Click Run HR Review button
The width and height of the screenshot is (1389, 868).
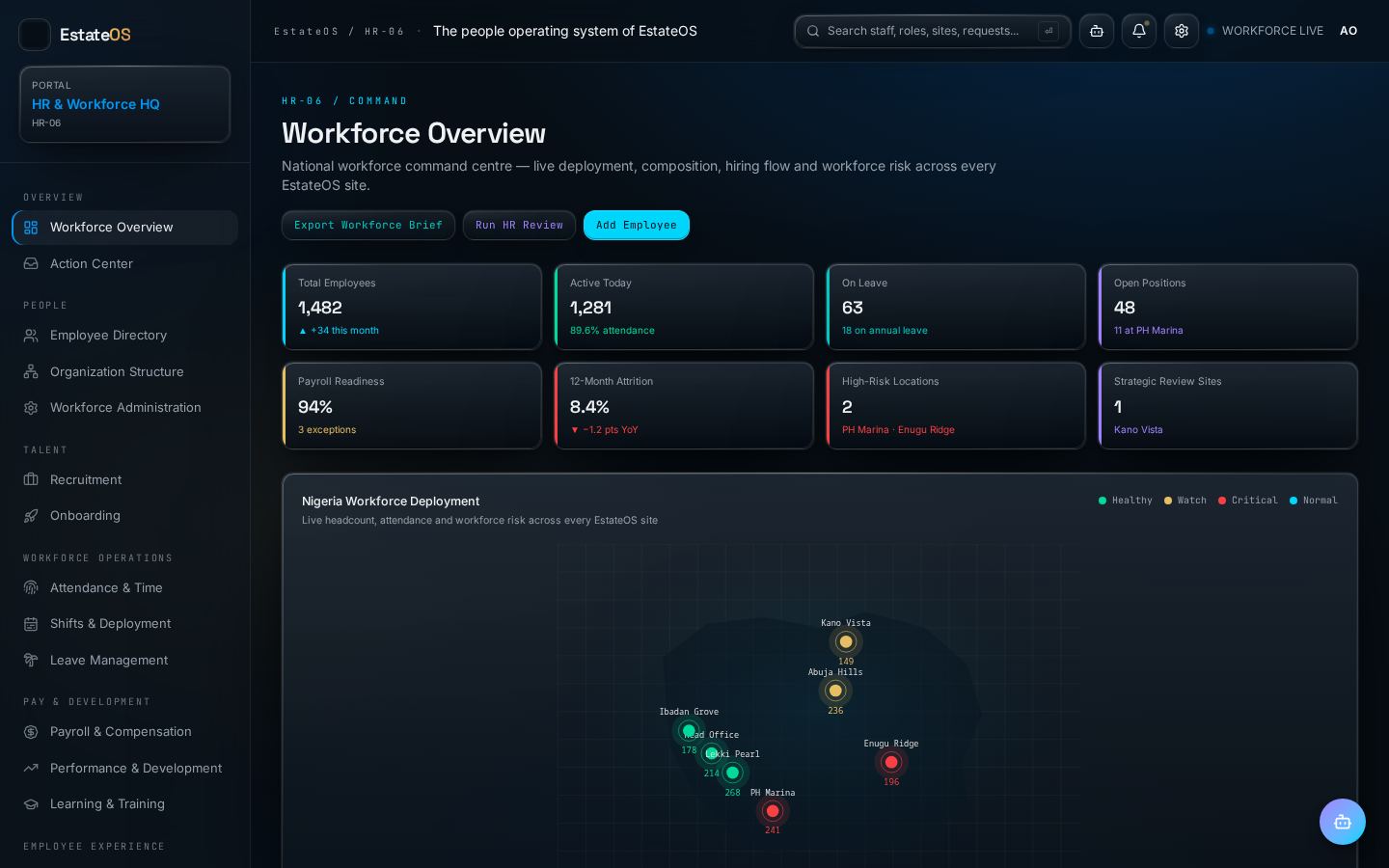(x=519, y=225)
